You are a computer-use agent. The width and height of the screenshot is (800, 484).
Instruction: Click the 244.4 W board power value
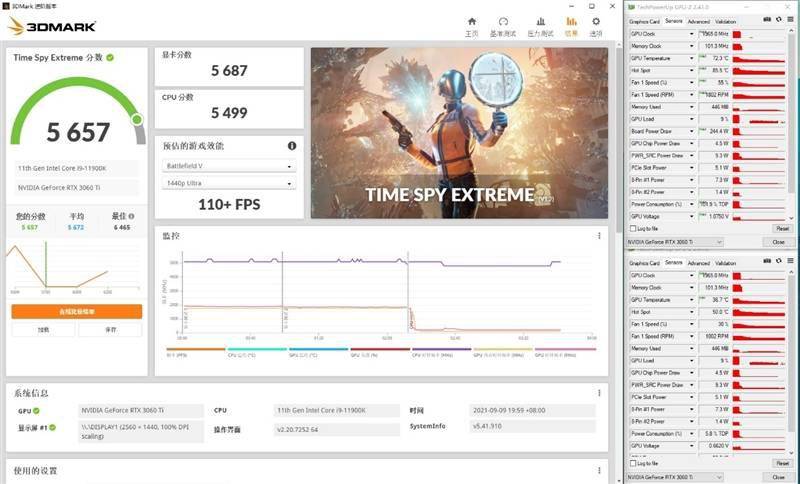(719, 131)
